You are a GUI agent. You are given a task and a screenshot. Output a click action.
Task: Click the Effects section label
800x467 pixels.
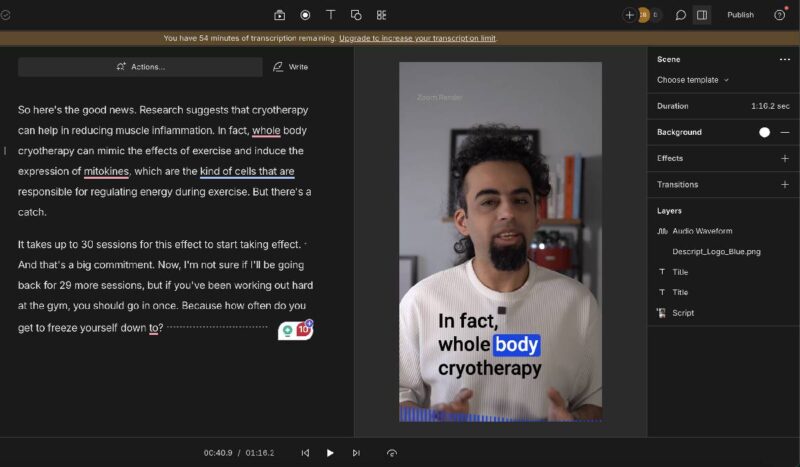[x=670, y=159]
